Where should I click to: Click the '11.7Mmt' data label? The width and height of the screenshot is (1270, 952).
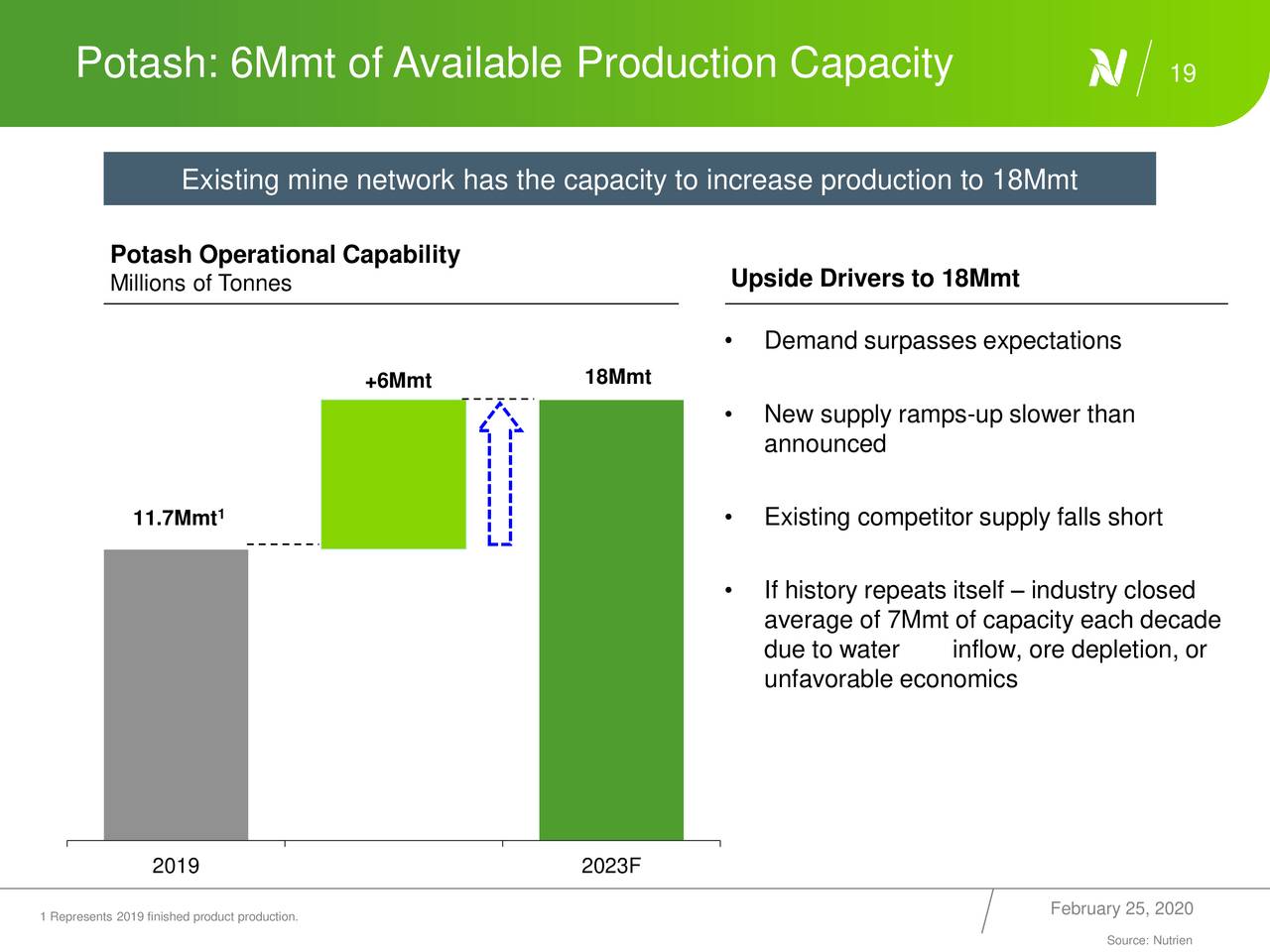click(x=179, y=518)
